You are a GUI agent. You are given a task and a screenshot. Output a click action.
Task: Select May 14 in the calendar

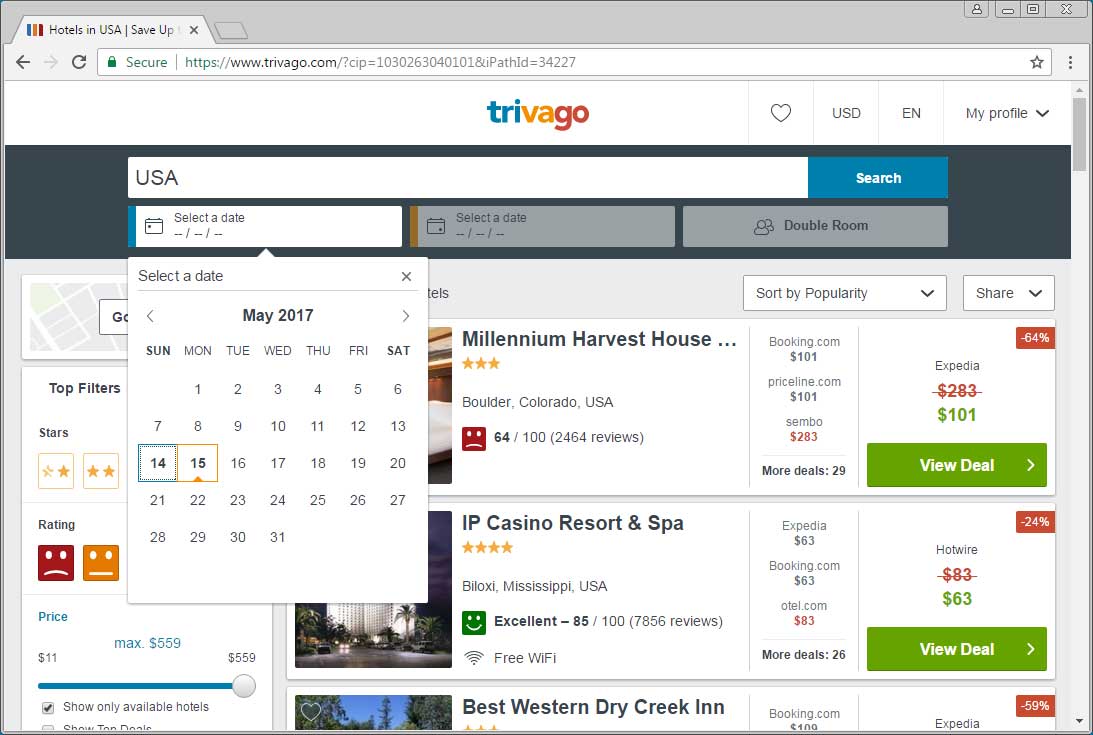(x=158, y=463)
